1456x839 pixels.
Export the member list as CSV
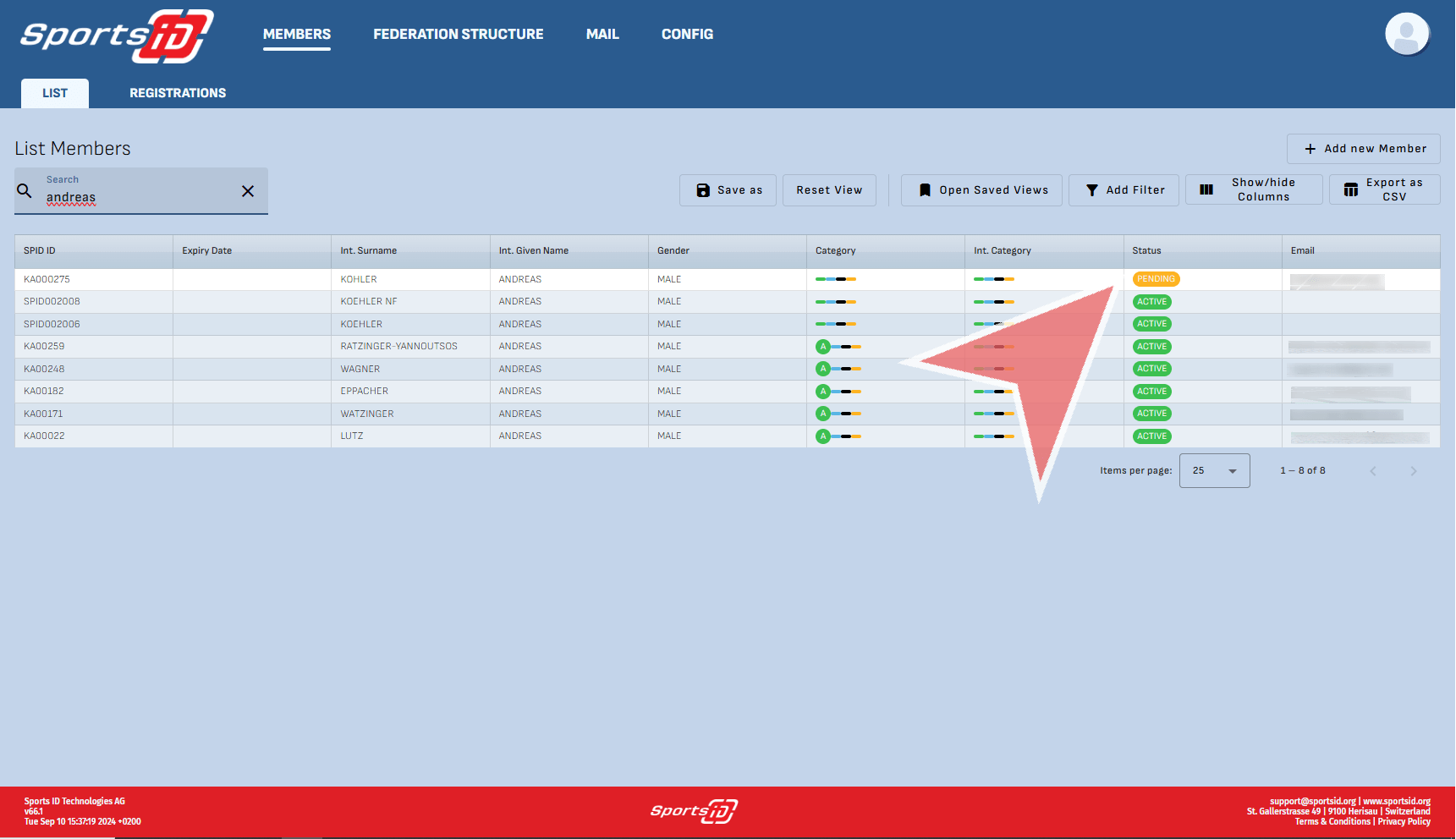click(1384, 189)
